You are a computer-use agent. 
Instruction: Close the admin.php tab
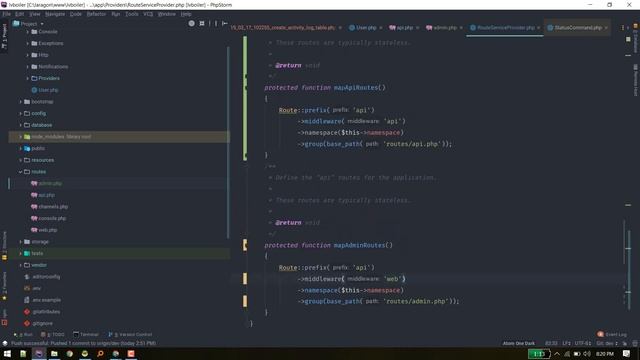click(x=461, y=28)
